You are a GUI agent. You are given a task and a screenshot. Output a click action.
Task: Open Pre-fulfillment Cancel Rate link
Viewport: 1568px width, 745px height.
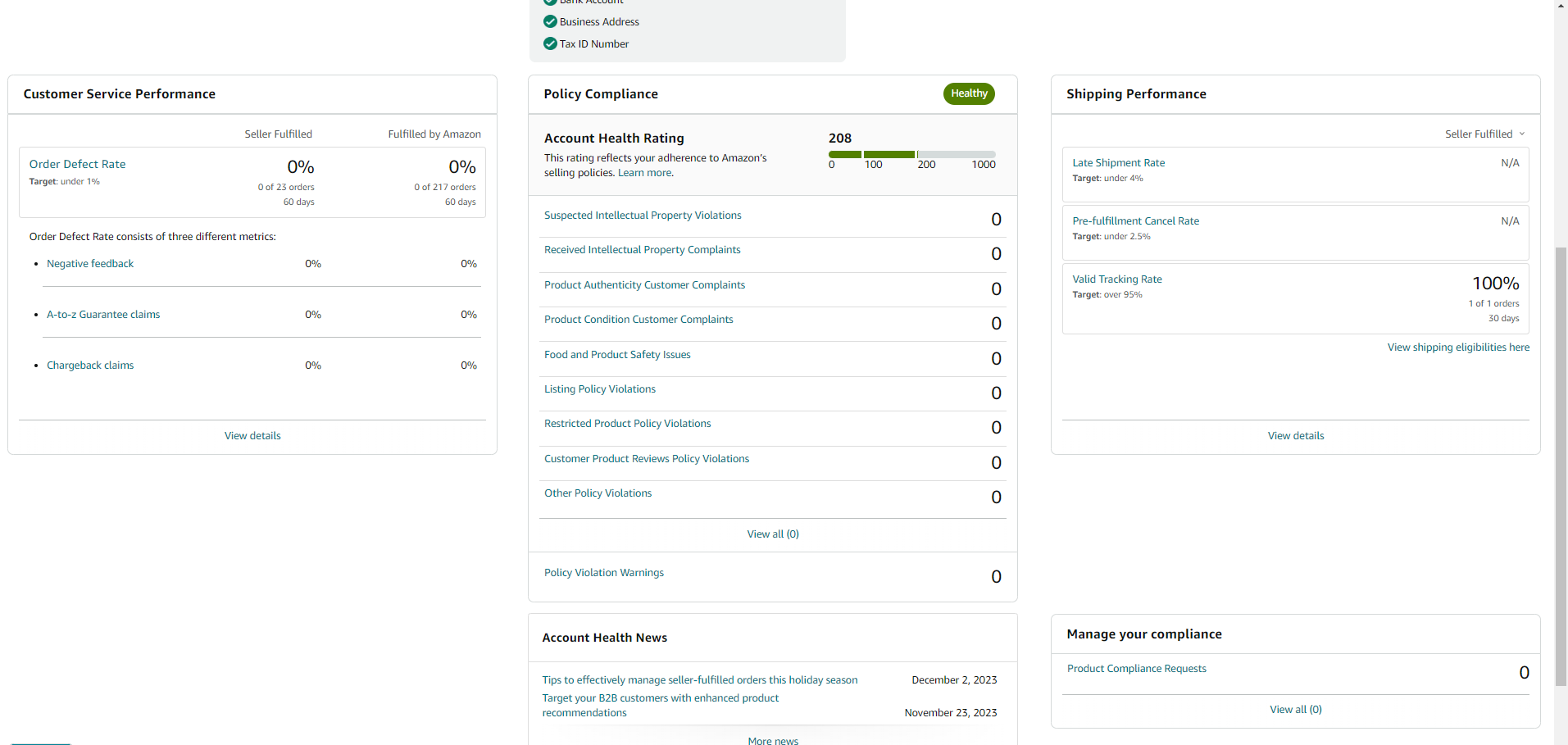pos(1136,220)
